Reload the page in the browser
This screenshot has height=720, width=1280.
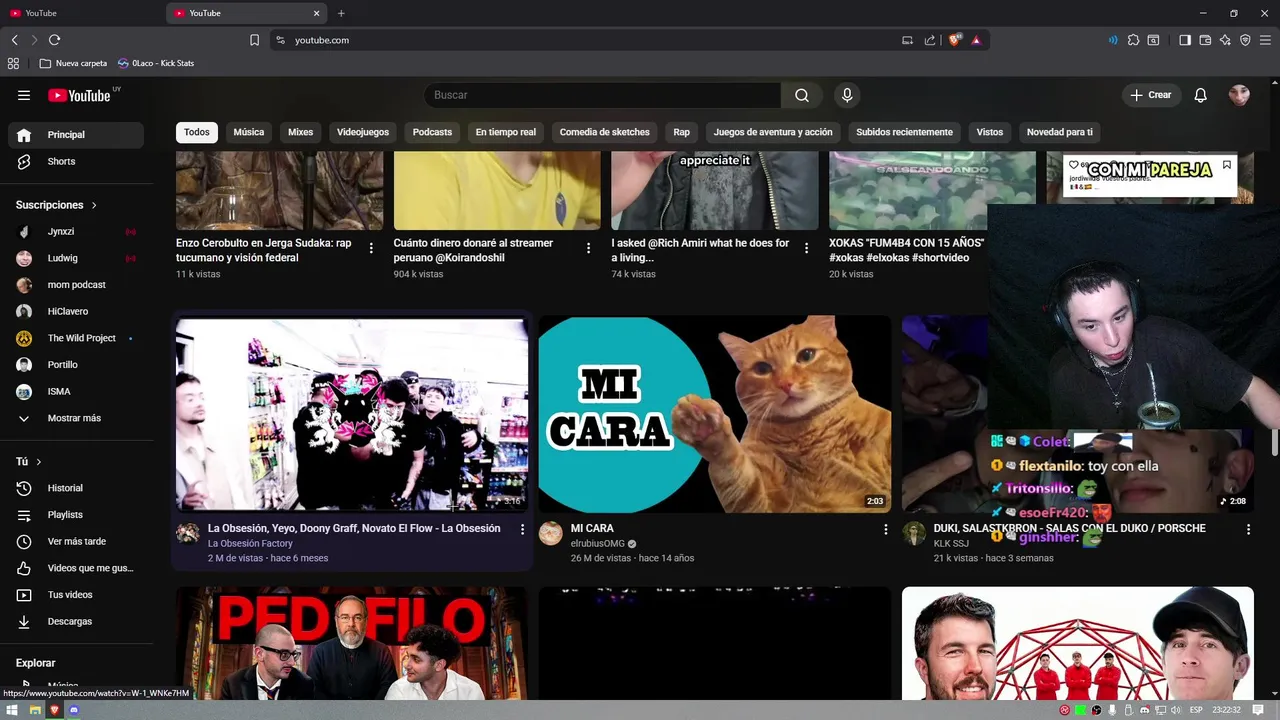(54, 40)
